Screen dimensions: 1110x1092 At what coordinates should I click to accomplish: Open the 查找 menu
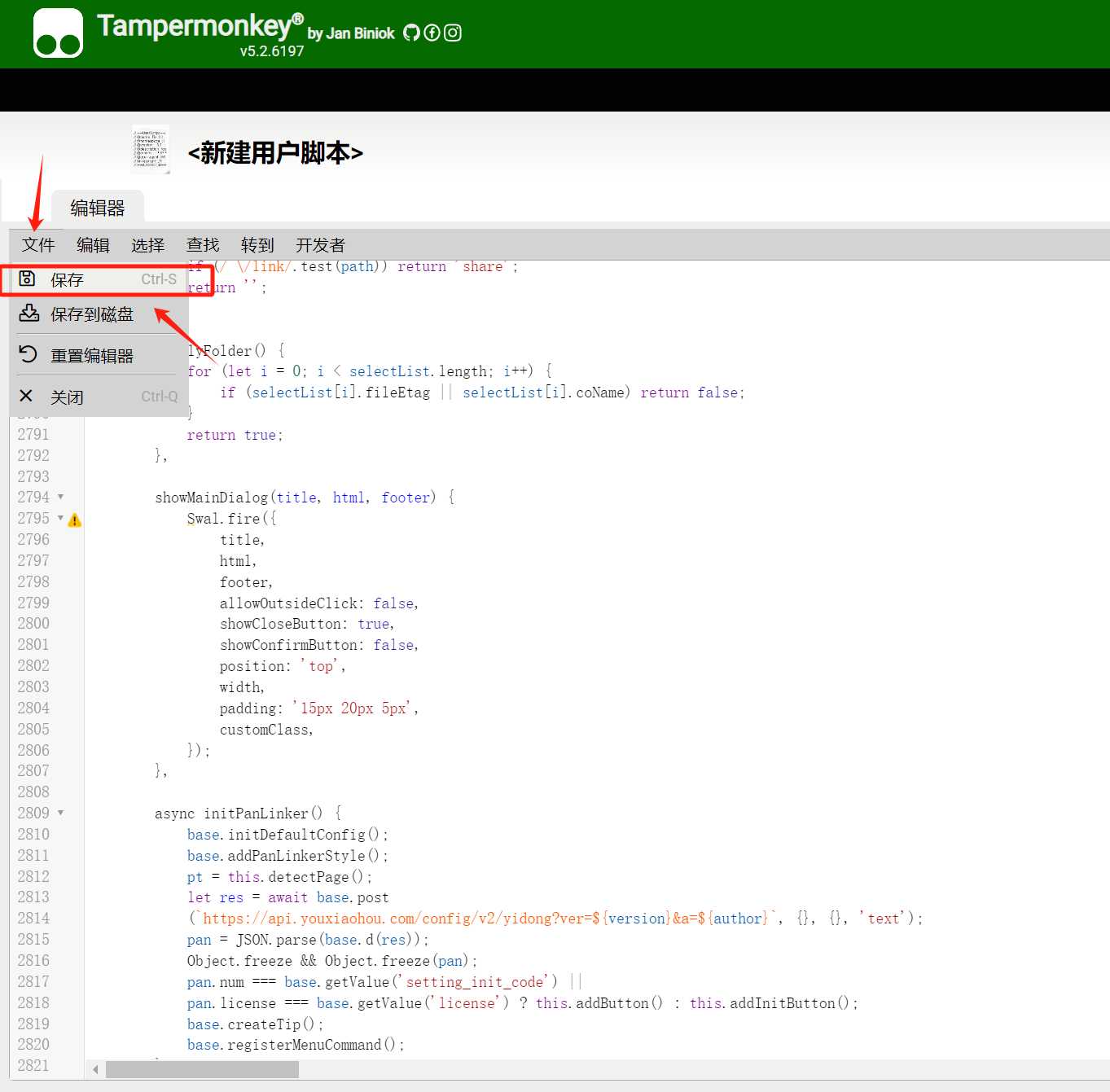tap(203, 245)
